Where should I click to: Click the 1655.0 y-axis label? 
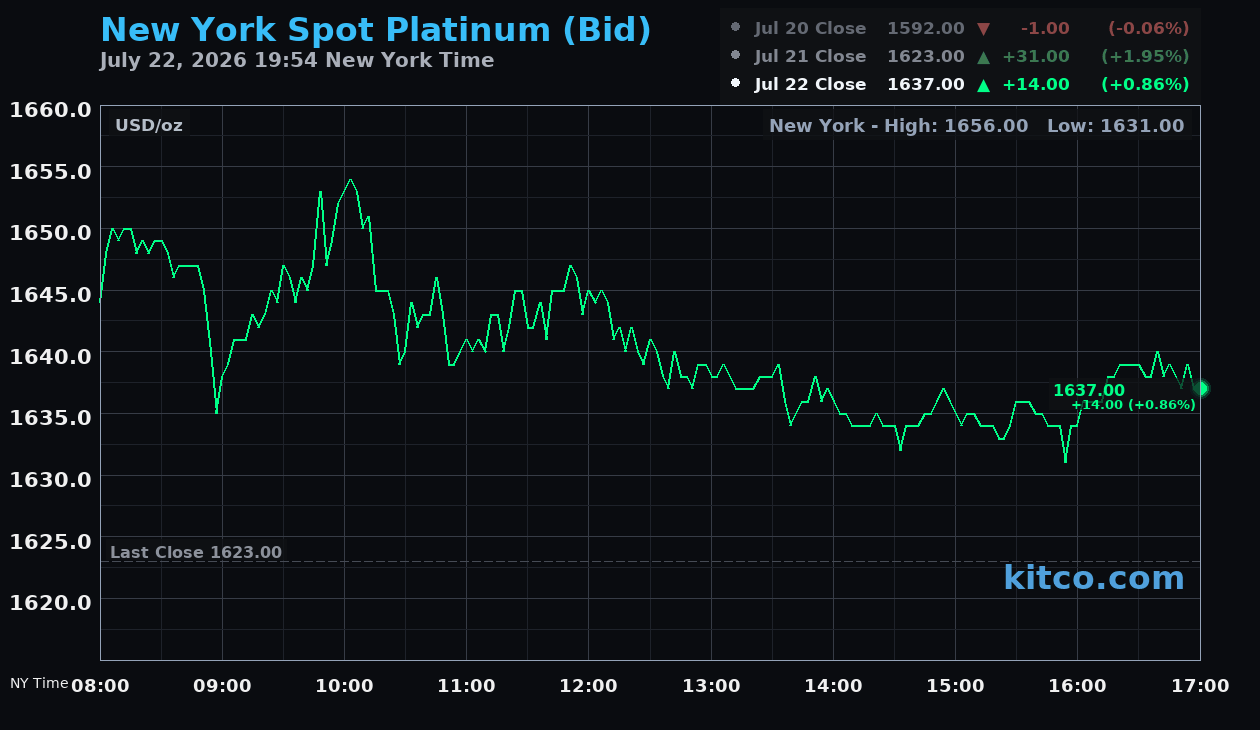pos(50,171)
